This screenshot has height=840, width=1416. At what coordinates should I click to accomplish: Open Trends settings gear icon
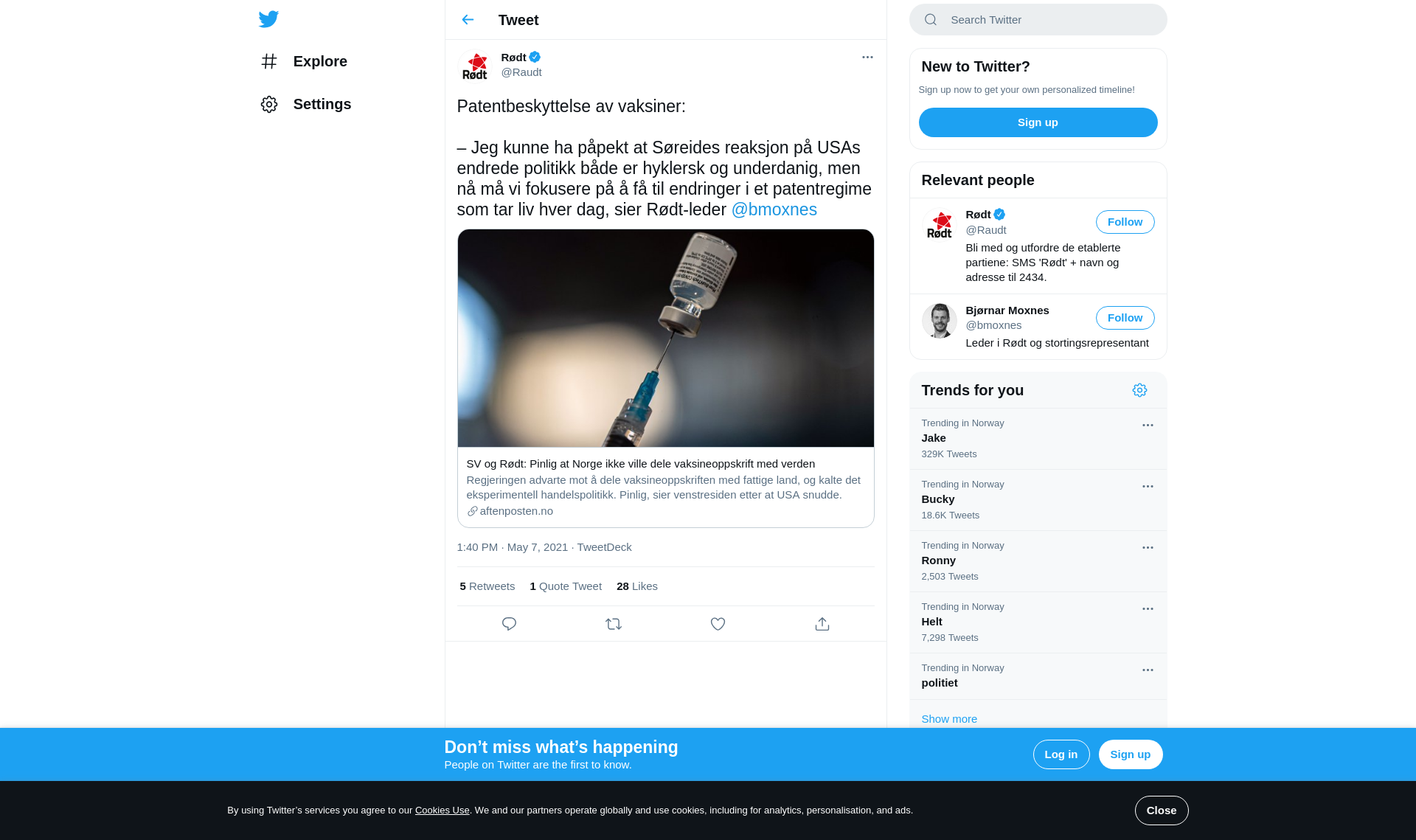[x=1139, y=390]
